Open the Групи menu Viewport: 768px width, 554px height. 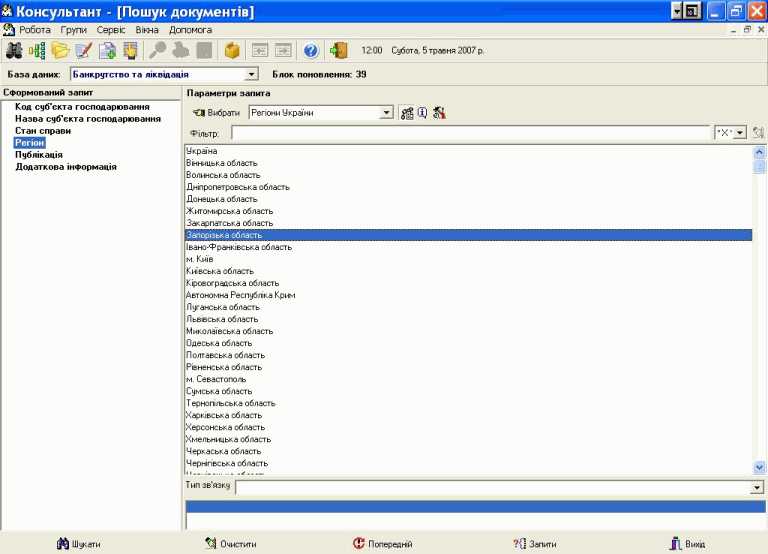[74, 30]
